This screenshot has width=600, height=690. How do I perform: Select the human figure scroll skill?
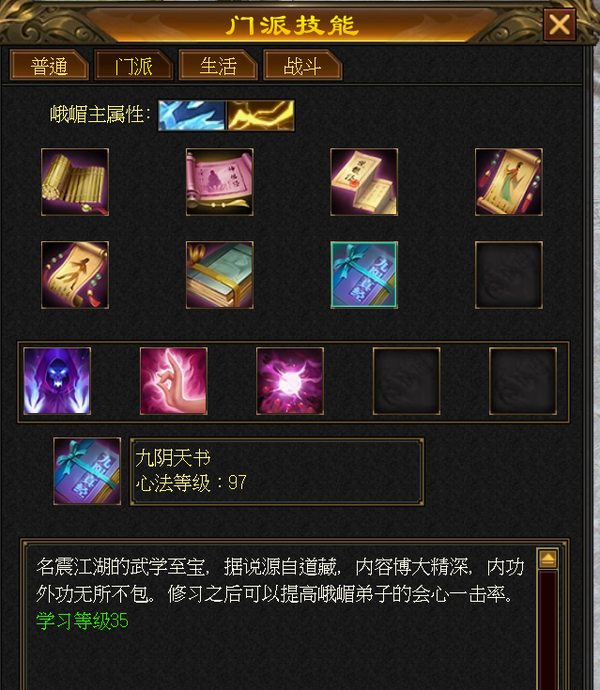(x=75, y=275)
